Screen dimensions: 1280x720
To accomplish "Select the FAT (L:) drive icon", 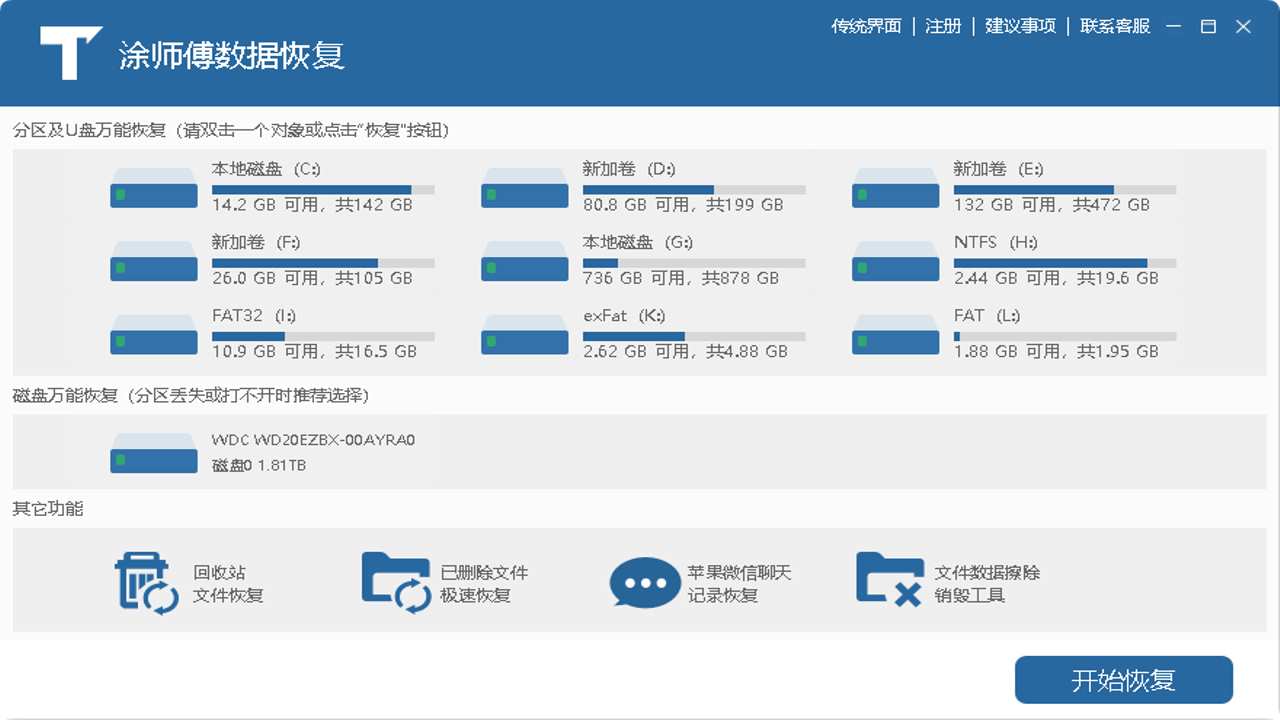I will click(894, 335).
